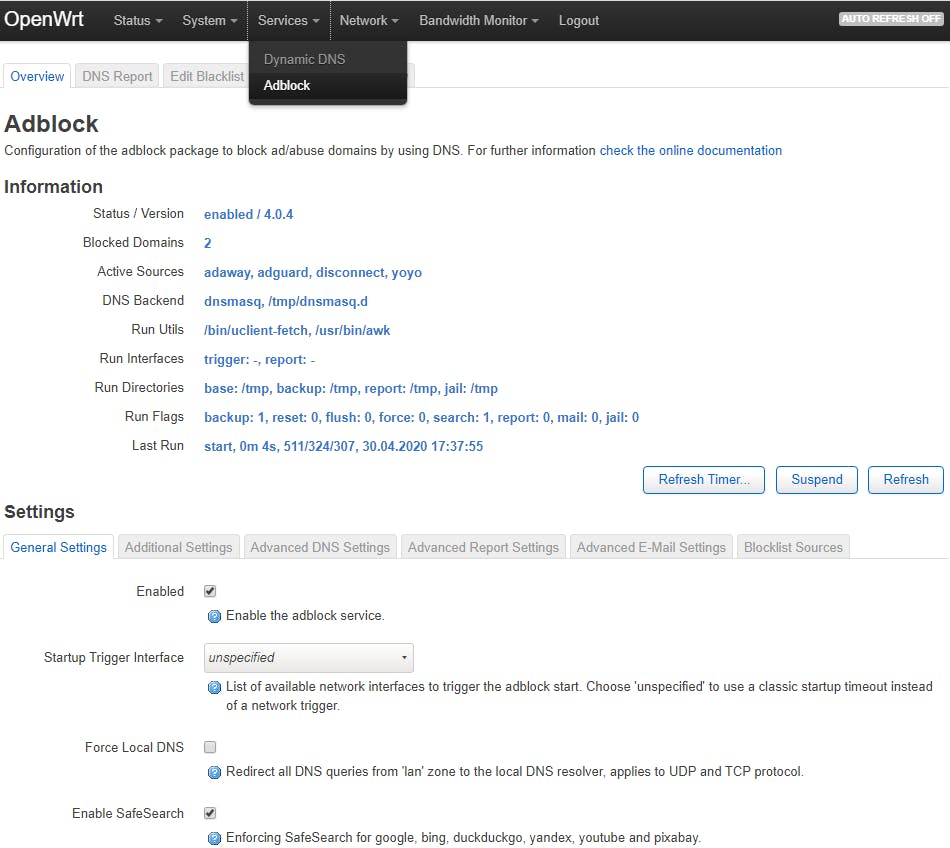Click the 'enabled / 4.0.4' status value
This screenshot has height=848, width=950.
248,214
